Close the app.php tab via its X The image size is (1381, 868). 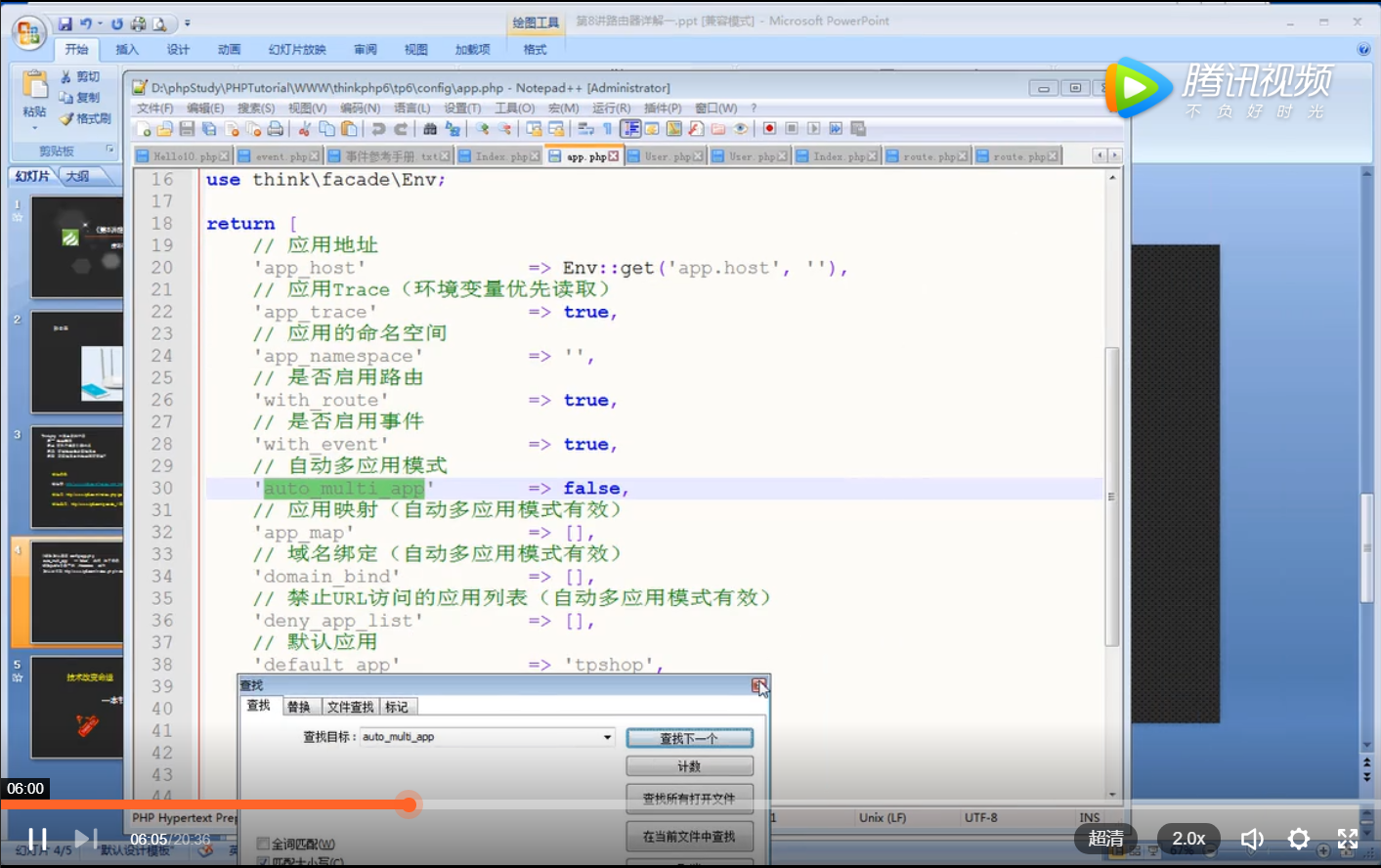(x=614, y=156)
